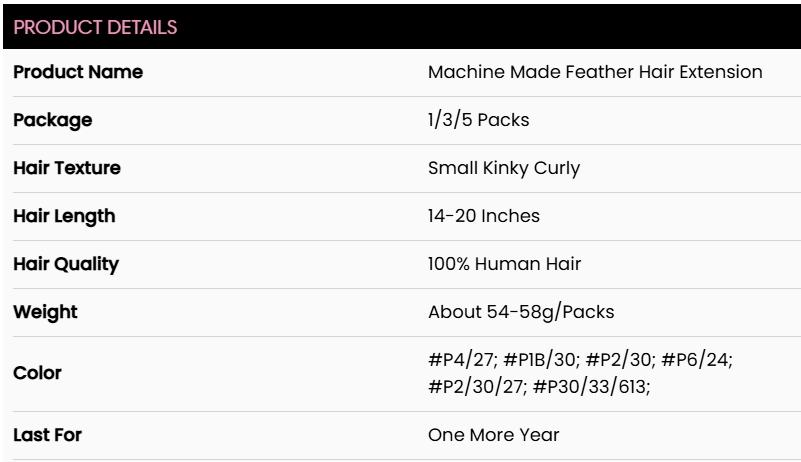The width and height of the screenshot is (801, 462).
Task: Click the Hair Texture label
Action: (x=68, y=168)
